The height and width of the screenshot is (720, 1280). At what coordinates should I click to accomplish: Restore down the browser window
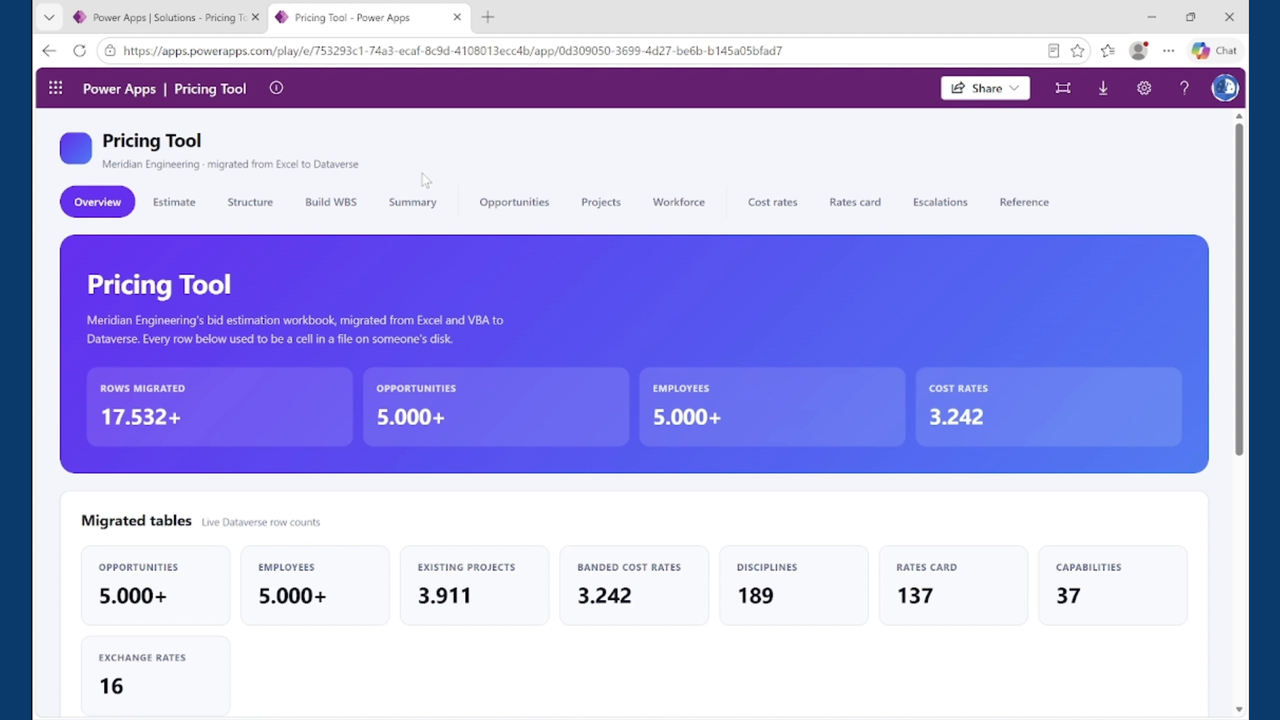[1190, 17]
